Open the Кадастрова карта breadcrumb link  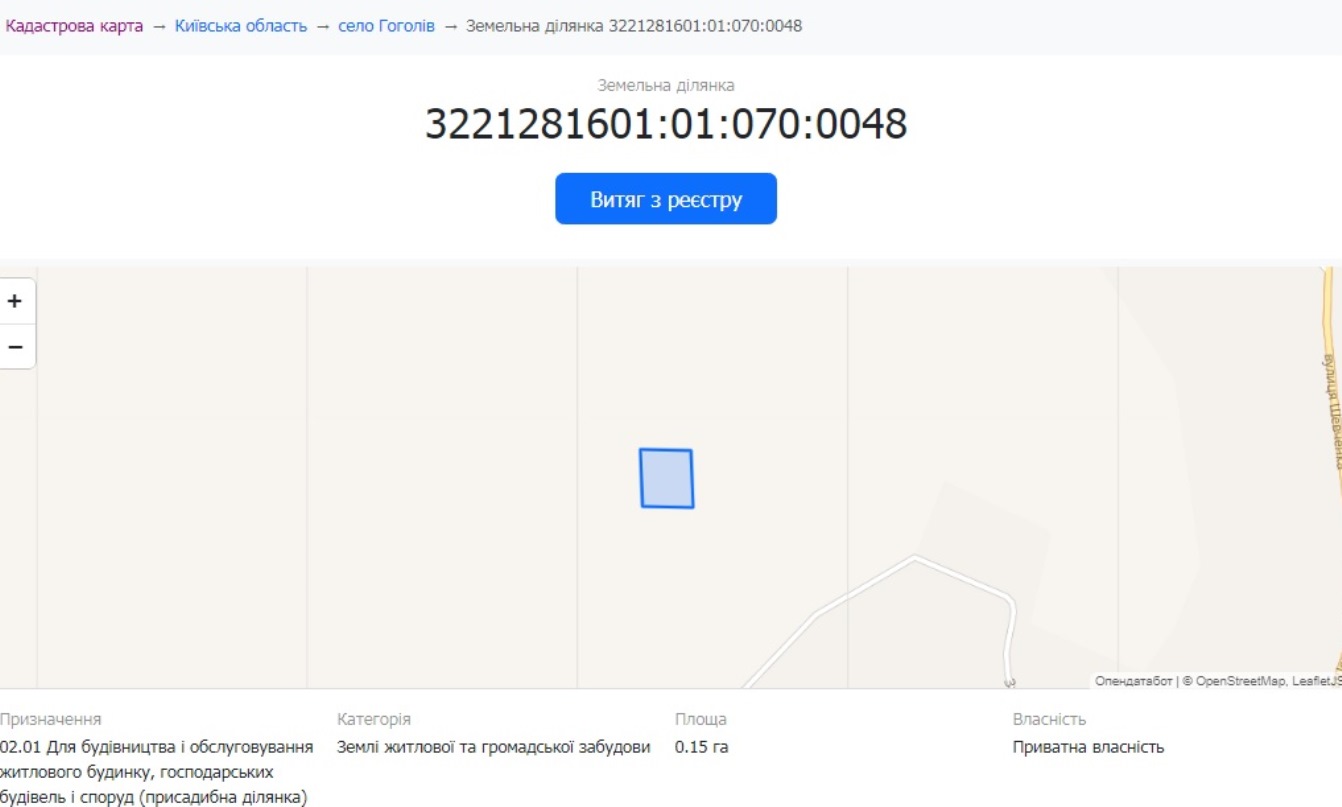[x=74, y=26]
